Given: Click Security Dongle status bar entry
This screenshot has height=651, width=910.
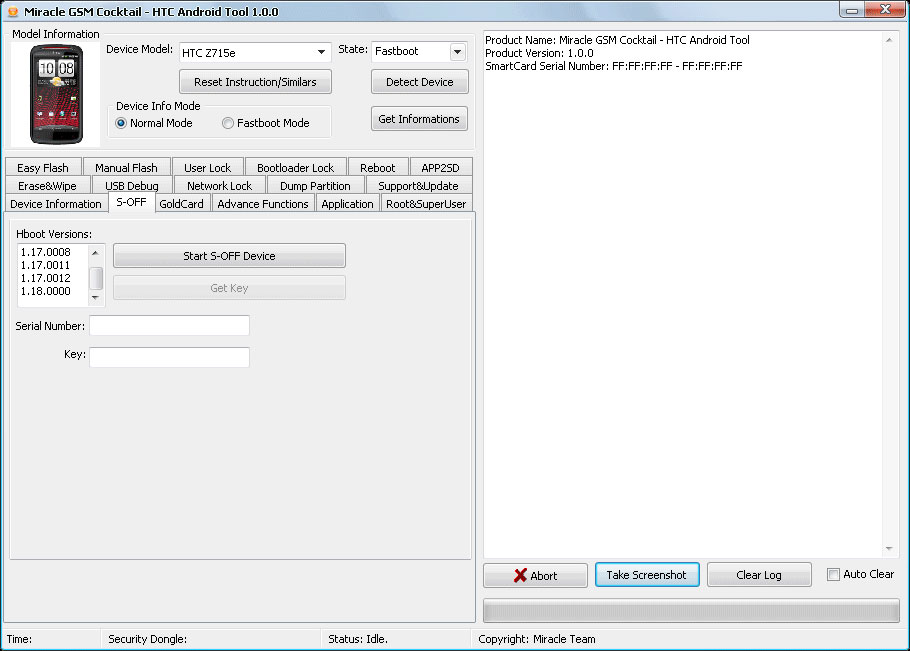Looking at the screenshot, I should click(x=147, y=639).
